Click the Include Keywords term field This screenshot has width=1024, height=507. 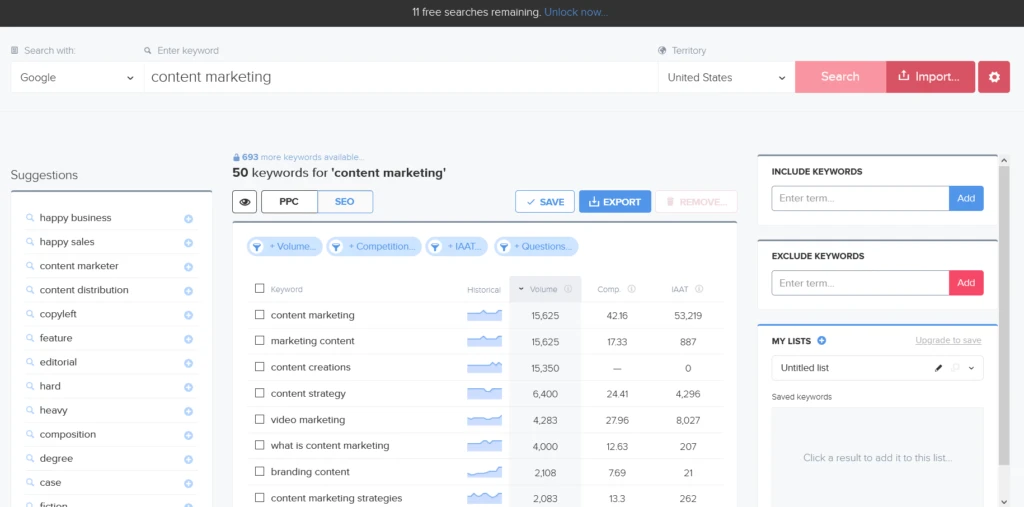pos(860,199)
